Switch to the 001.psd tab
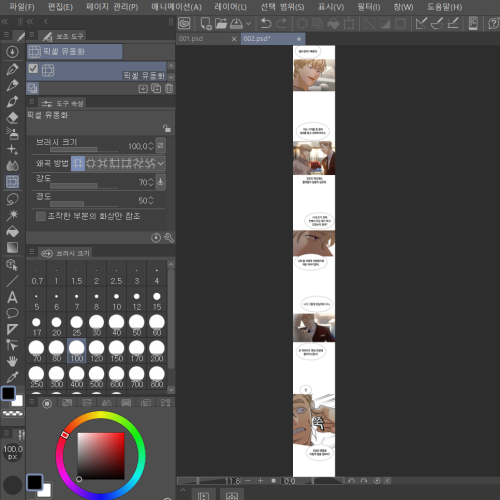The image size is (500, 500). point(191,39)
